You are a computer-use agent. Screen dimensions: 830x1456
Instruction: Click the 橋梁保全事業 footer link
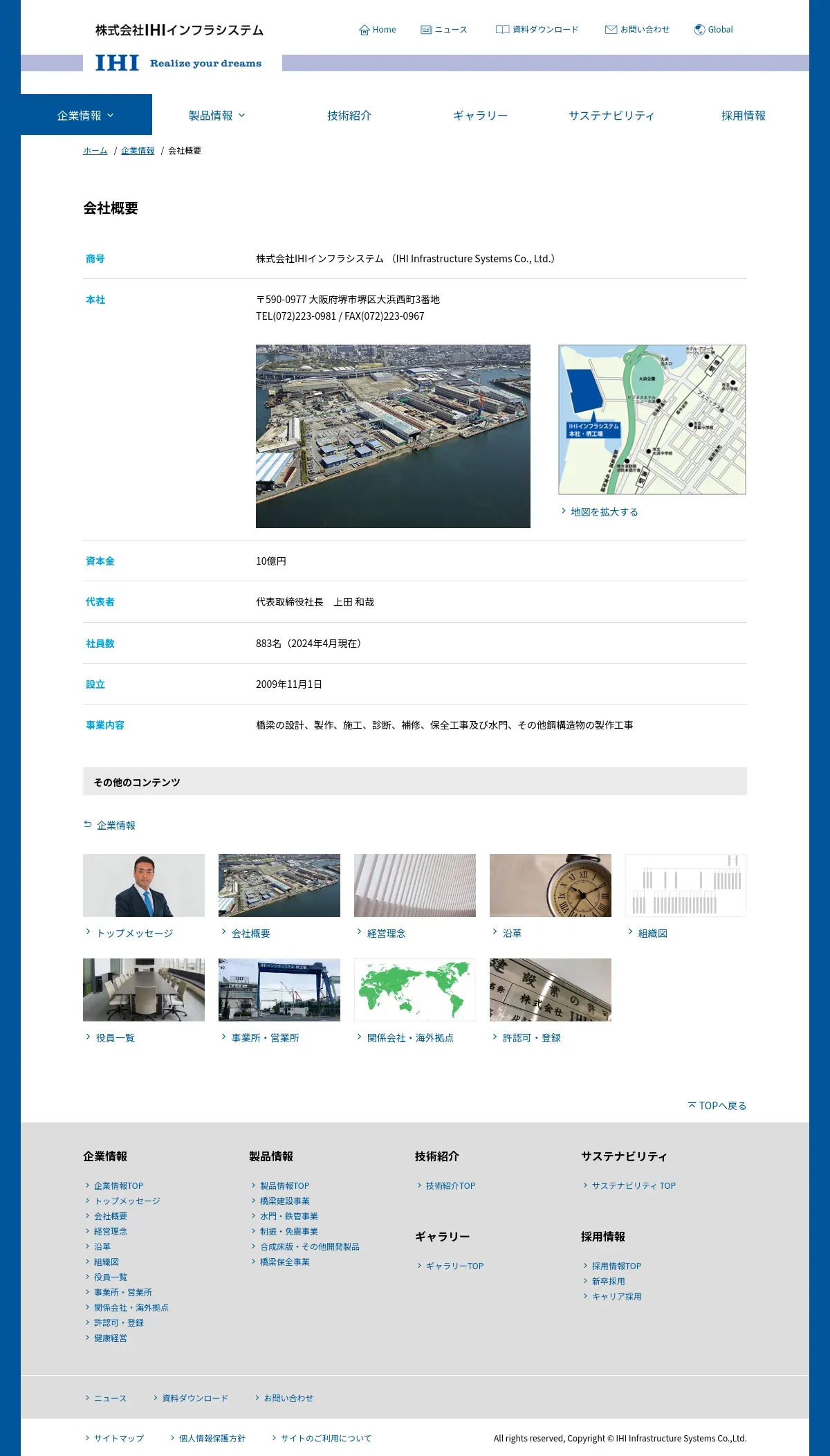click(x=284, y=1262)
